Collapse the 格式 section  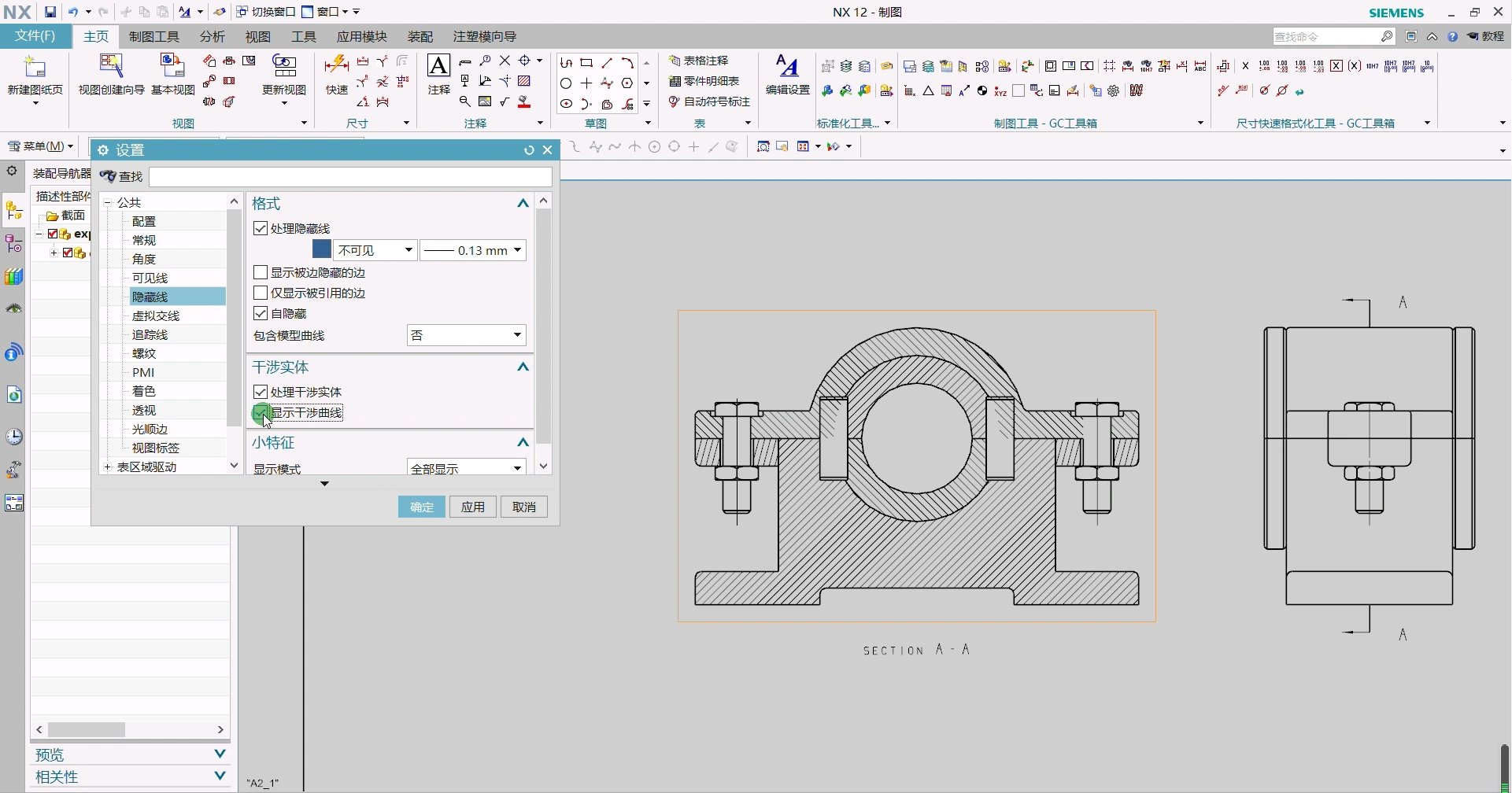coord(523,204)
